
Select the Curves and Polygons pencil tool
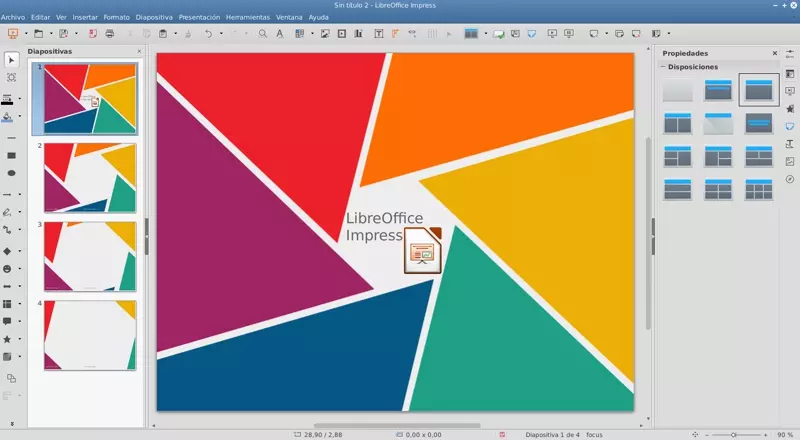[x=7, y=212]
